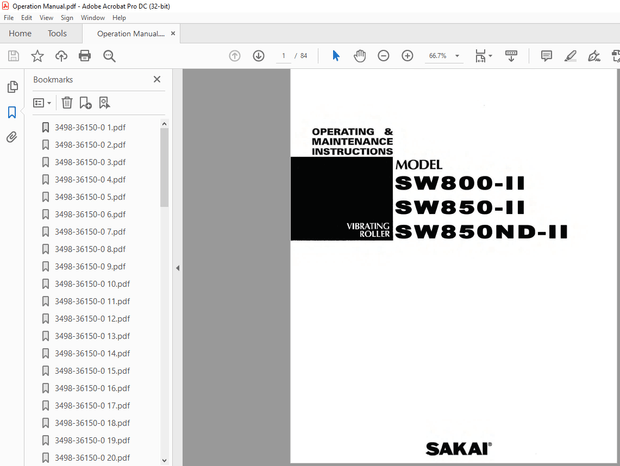Image resolution: width=620 pixels, height=466 pixels.
Task: Print the document with the printer icon
Action: click(x=85, y=56)
